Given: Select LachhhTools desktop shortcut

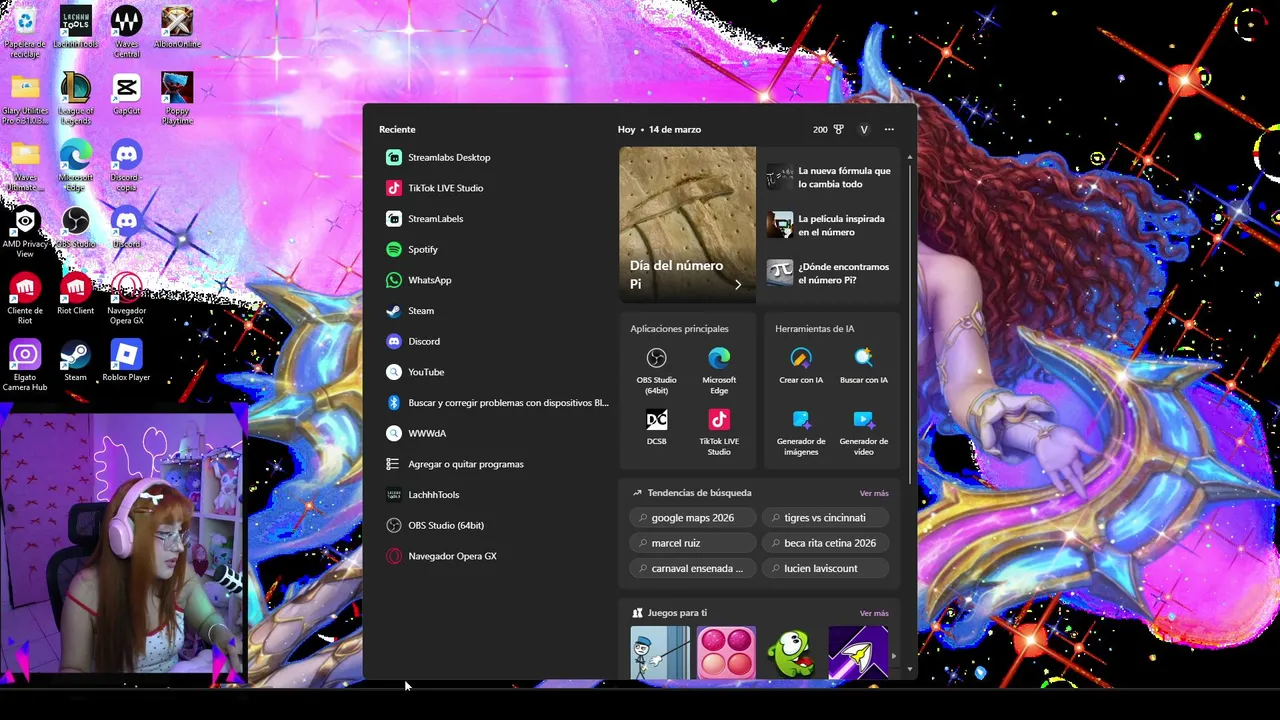Looking at the screenshot, I should pos(75,28).
